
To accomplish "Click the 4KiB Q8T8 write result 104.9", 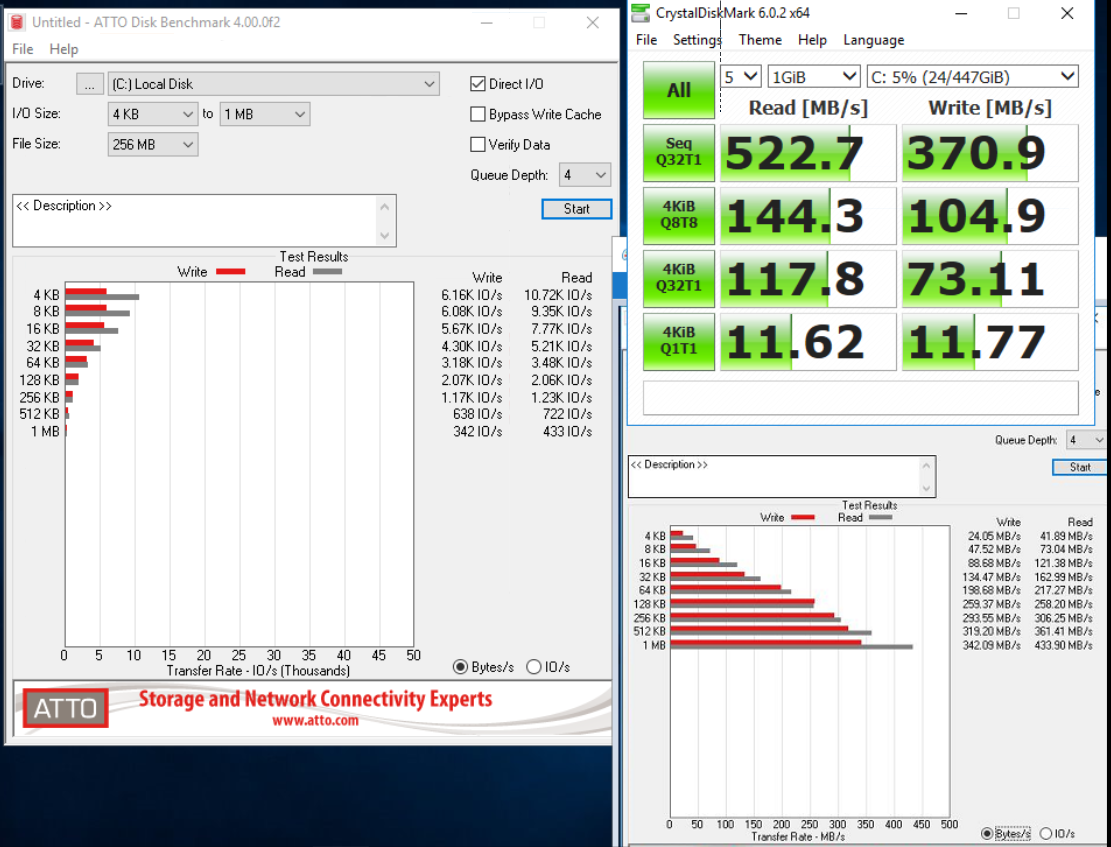I will pyautogui.click(x=990, y=215).
